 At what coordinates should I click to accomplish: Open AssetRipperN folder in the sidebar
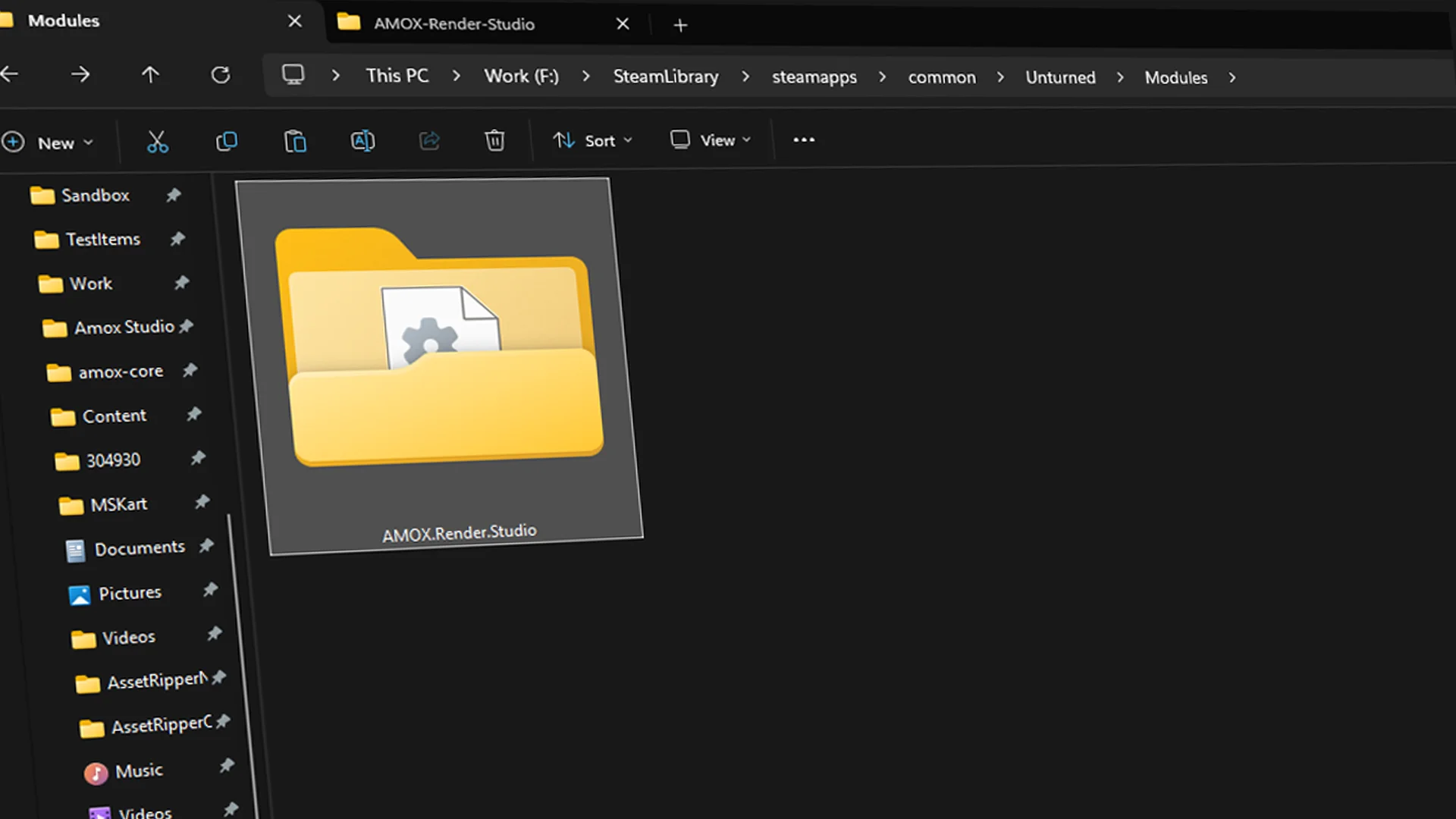pyautogui.click(x=141, y=682)
